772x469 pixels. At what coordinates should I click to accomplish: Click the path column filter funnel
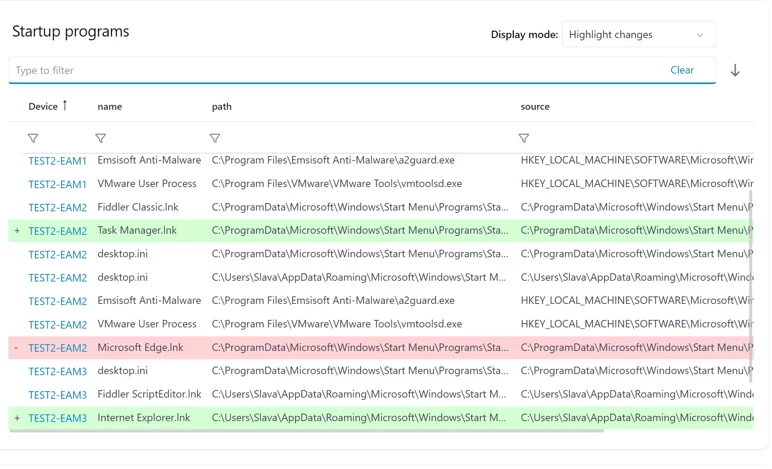pos(215,139)
